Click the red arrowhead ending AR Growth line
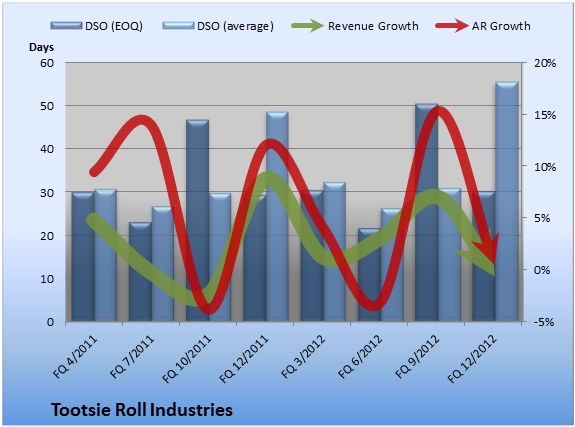Screen dimensions: 575x427 tap(487, 248)
